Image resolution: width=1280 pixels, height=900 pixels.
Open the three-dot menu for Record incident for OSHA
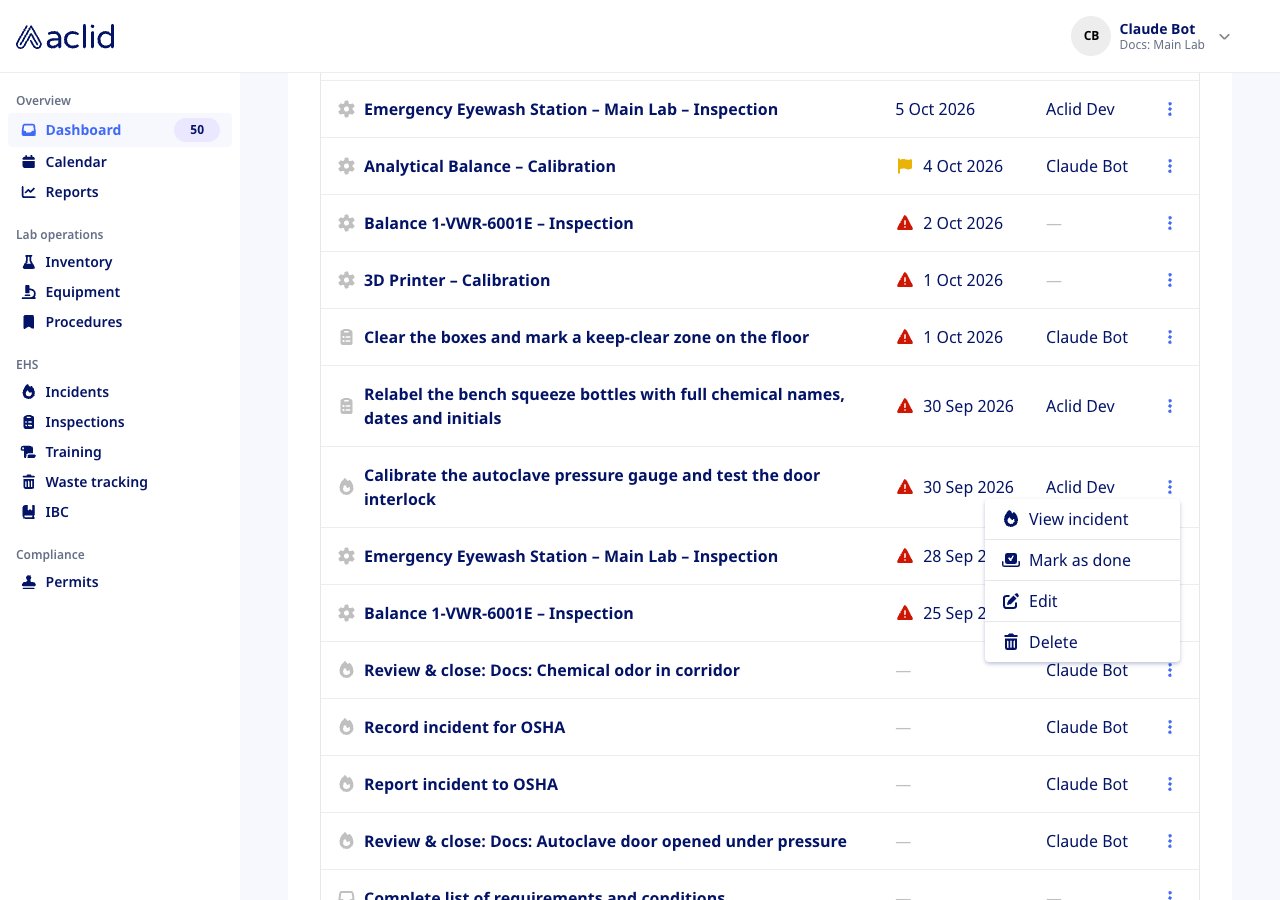[1170, 727]
